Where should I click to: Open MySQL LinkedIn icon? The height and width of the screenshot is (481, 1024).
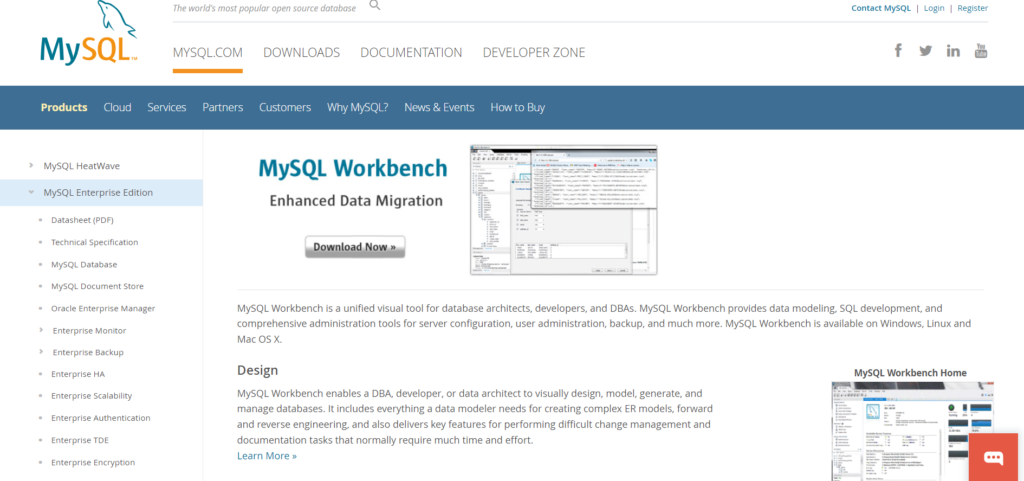(x=953, y=51)
